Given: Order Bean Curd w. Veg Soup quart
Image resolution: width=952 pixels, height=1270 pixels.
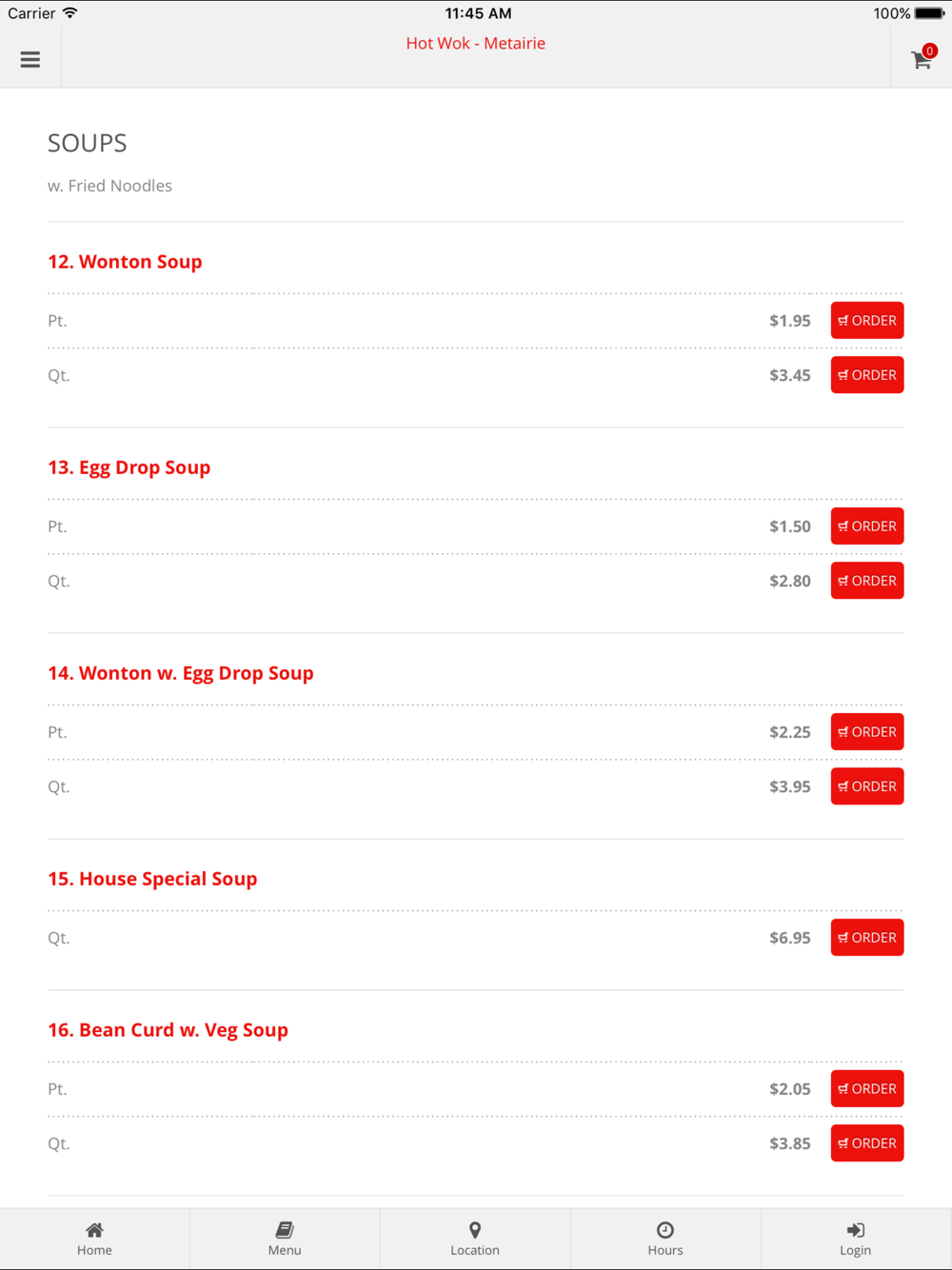Looking at the screenshot, I should [866, 1143].
